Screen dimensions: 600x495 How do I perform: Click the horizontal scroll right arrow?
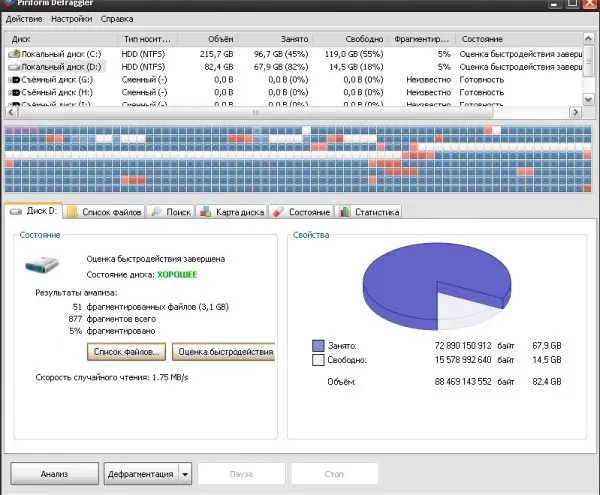(575, 112)
